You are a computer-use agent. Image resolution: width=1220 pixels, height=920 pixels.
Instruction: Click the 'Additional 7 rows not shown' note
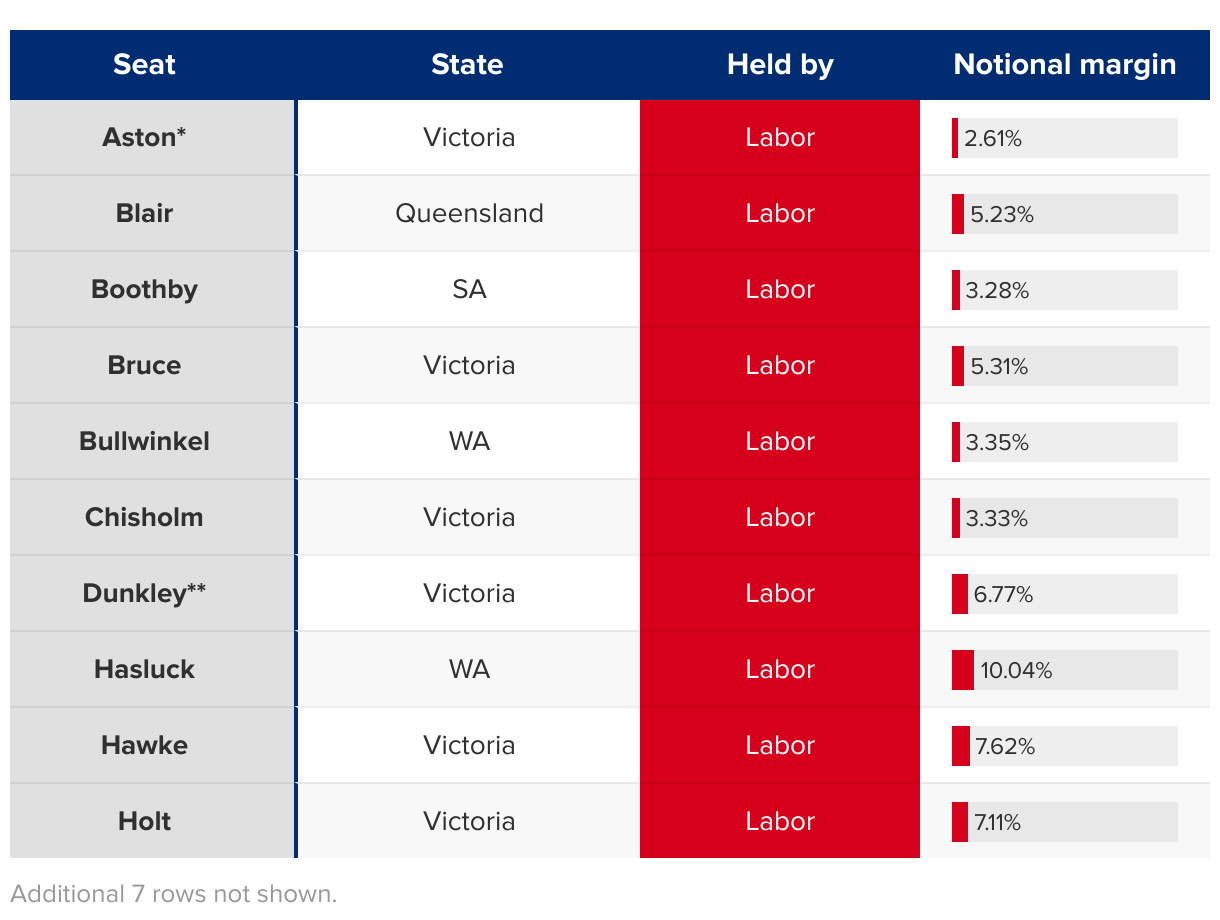[x=174, y=894]
